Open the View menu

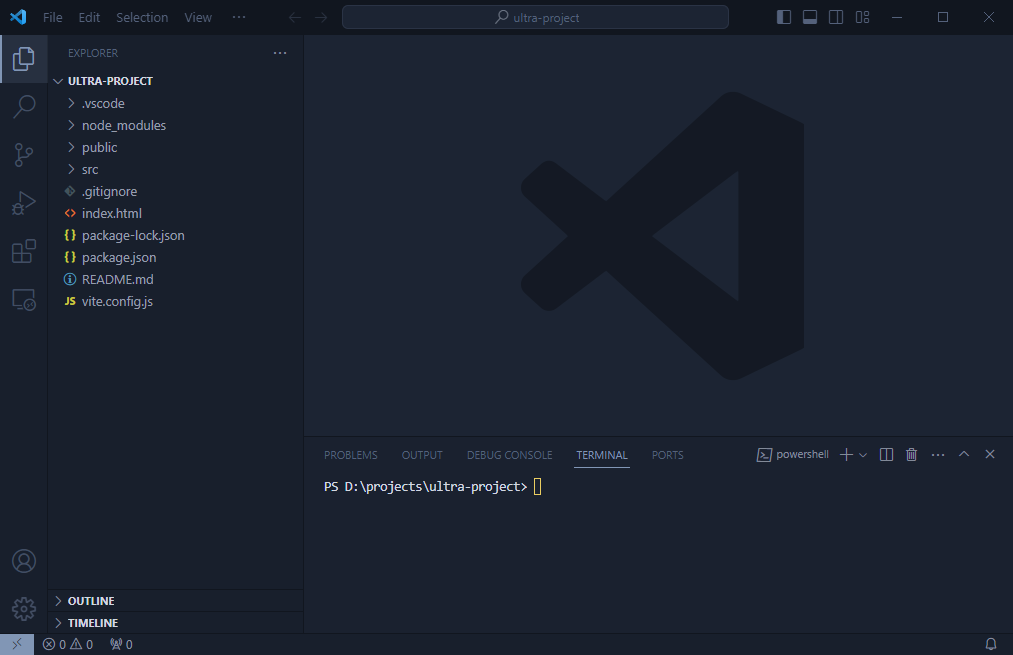pos(198,17)
